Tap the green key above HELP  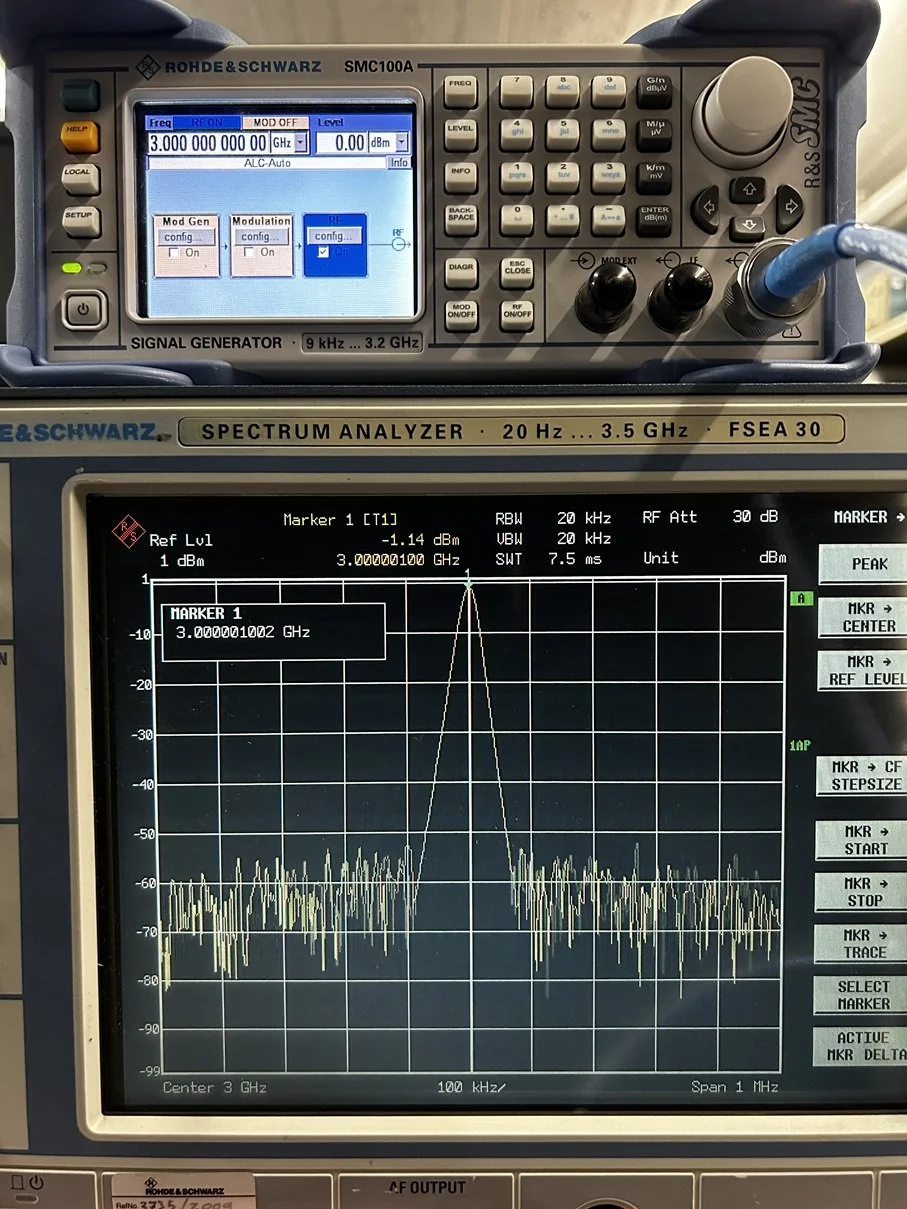point(81,94)
